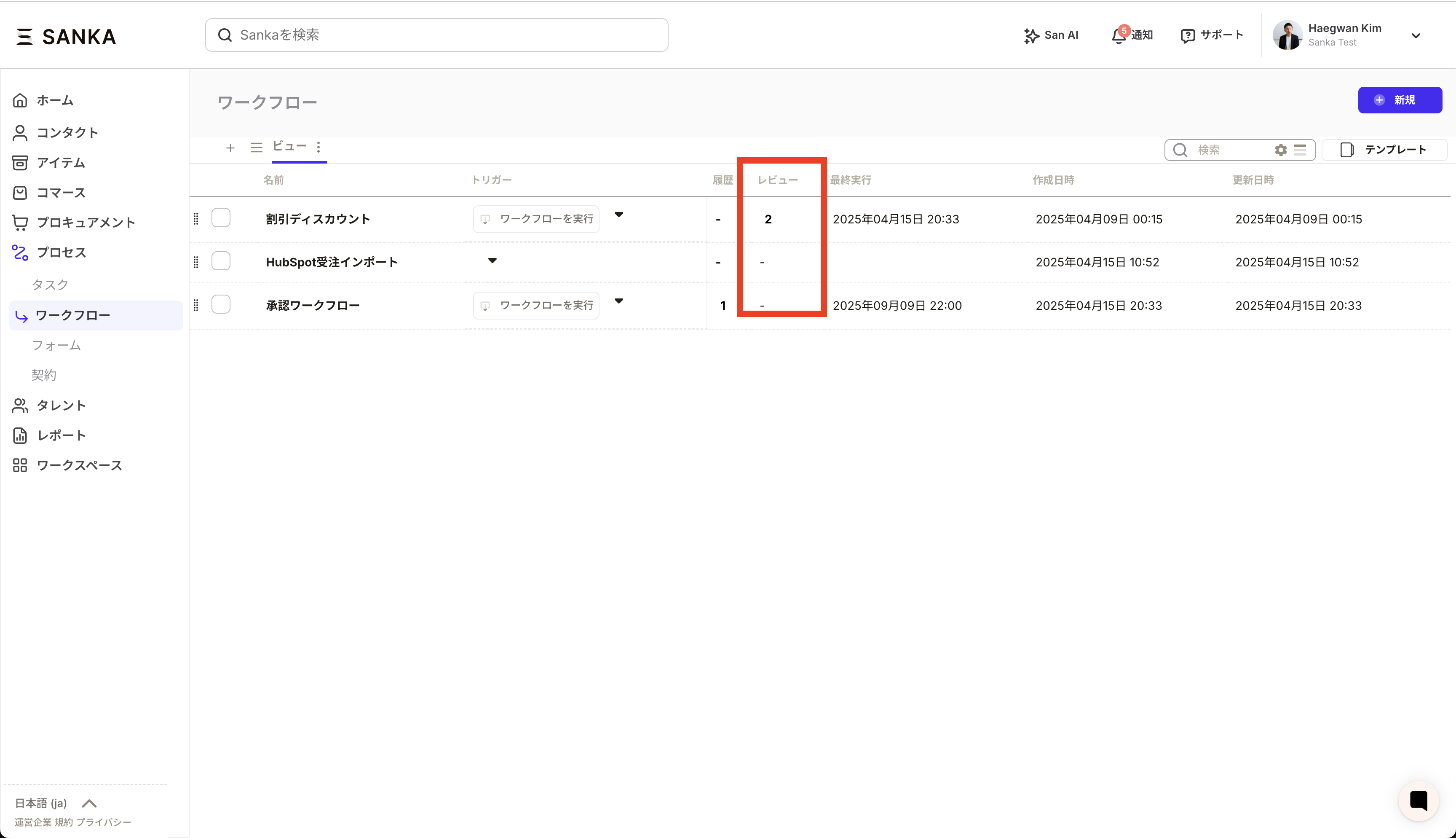Open タスク sidebar item
Screen dimensions: 1456x838
pyautogui.click(x=50, y=284)
